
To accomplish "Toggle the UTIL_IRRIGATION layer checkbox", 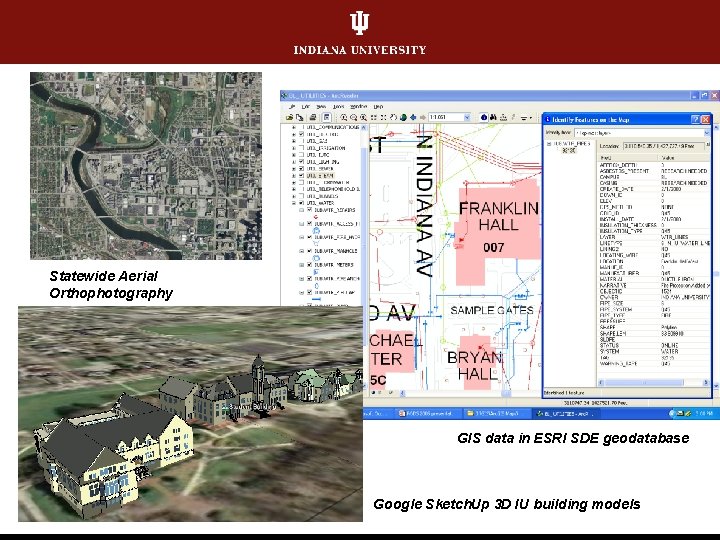I will (x=302, y=148).
